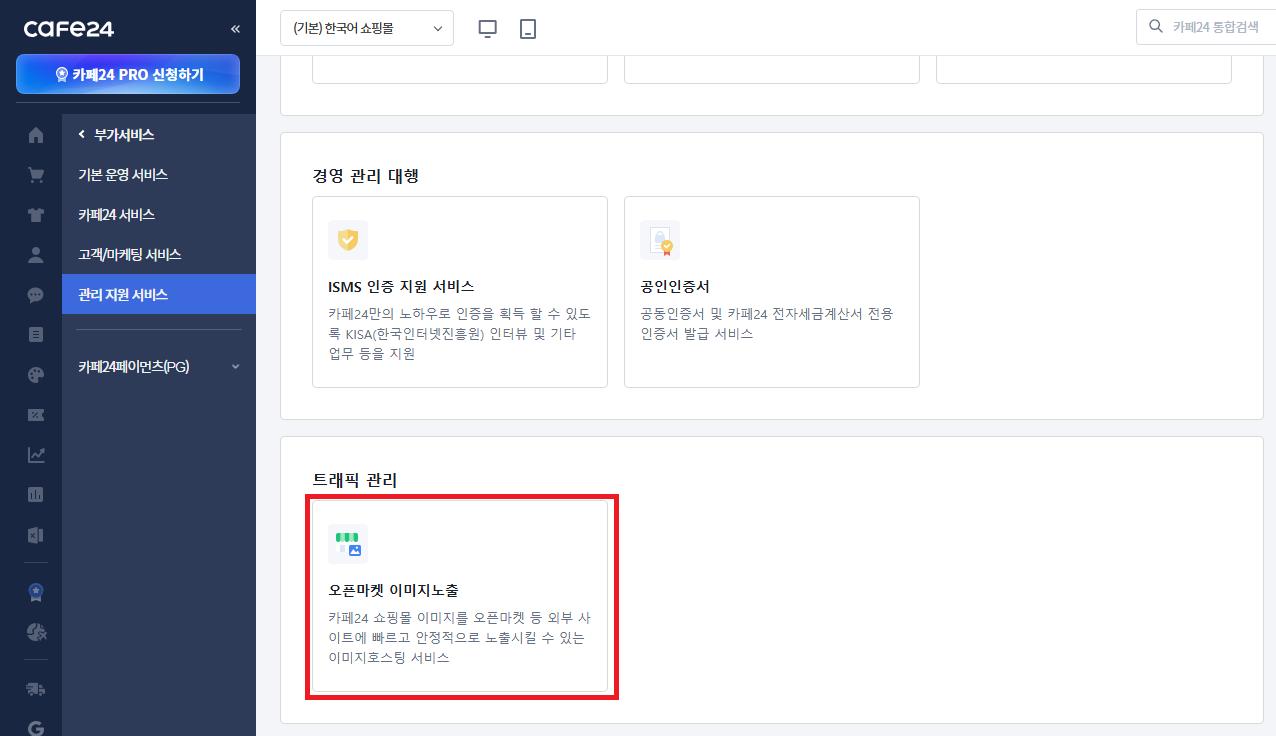Screen dimensions: 1276x736
Task: Click the Cafe24 logo
Action: (69, 29)
